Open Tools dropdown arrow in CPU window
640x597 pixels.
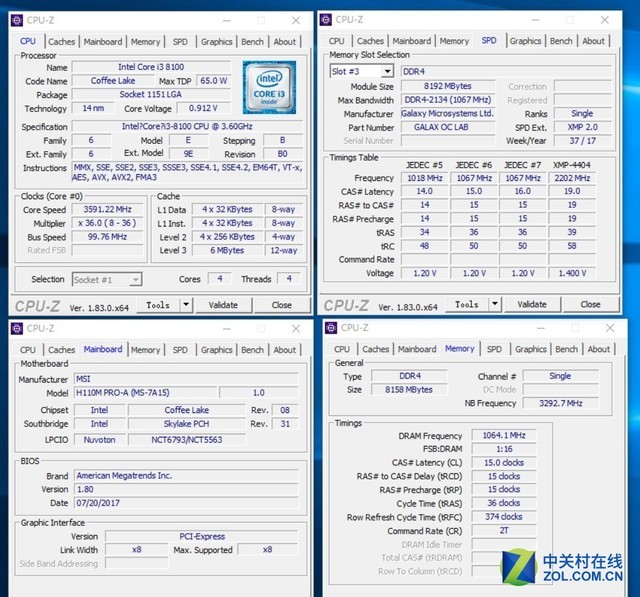186,304
